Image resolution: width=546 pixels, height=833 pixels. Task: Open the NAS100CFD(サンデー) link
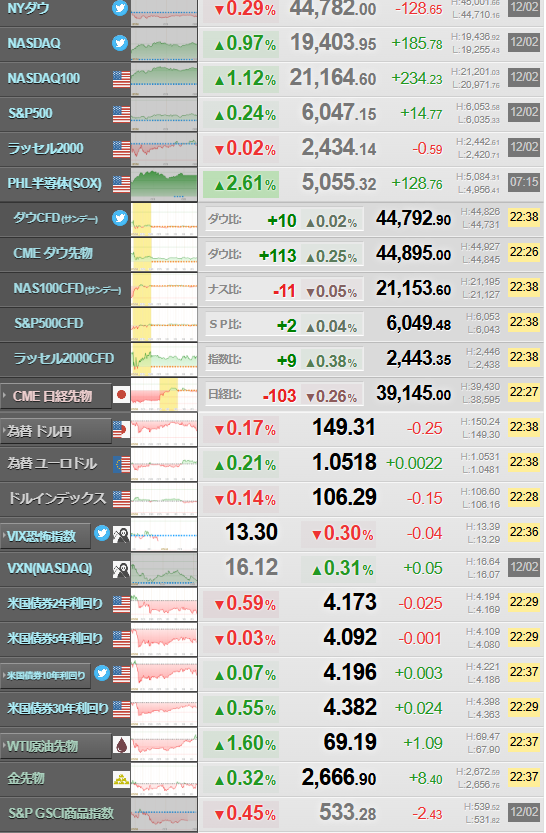[67, 288]
